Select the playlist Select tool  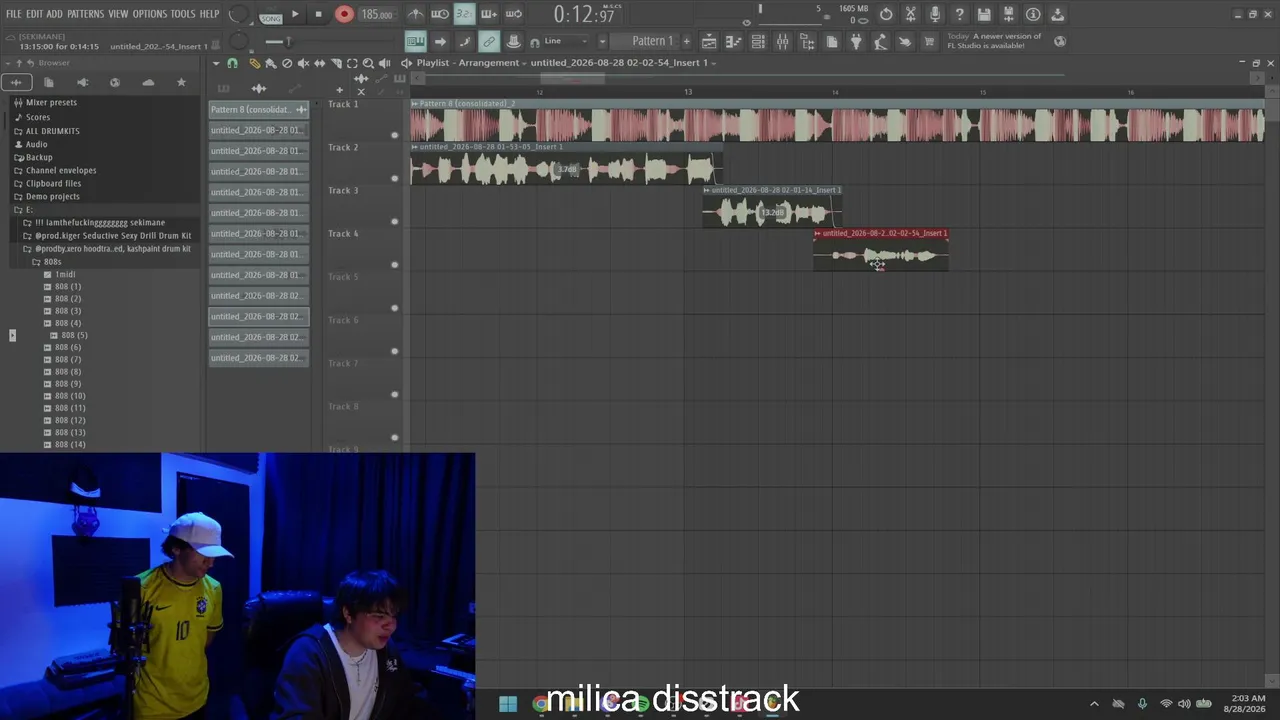point(352,63)
